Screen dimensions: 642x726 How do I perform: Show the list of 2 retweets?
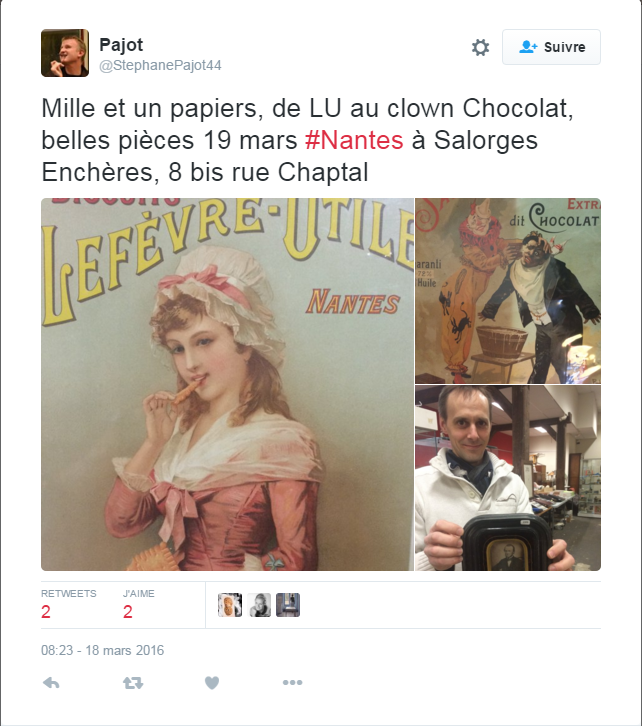click(69, 605)
